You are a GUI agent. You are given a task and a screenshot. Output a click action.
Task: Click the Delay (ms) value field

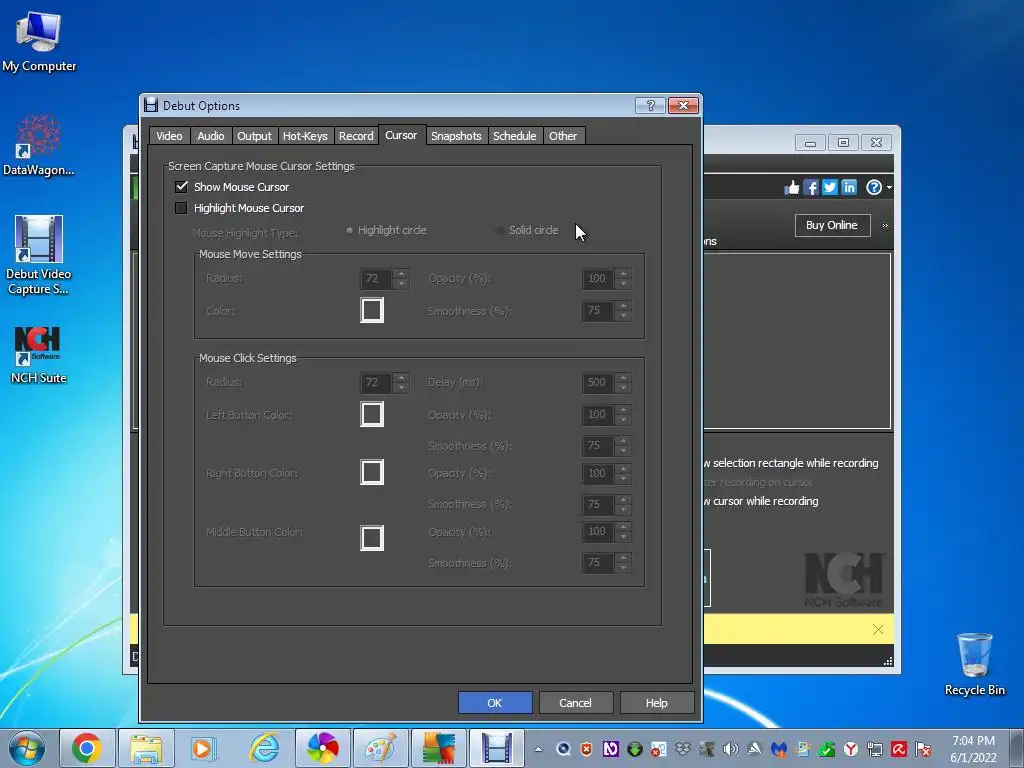click(598, 383)
